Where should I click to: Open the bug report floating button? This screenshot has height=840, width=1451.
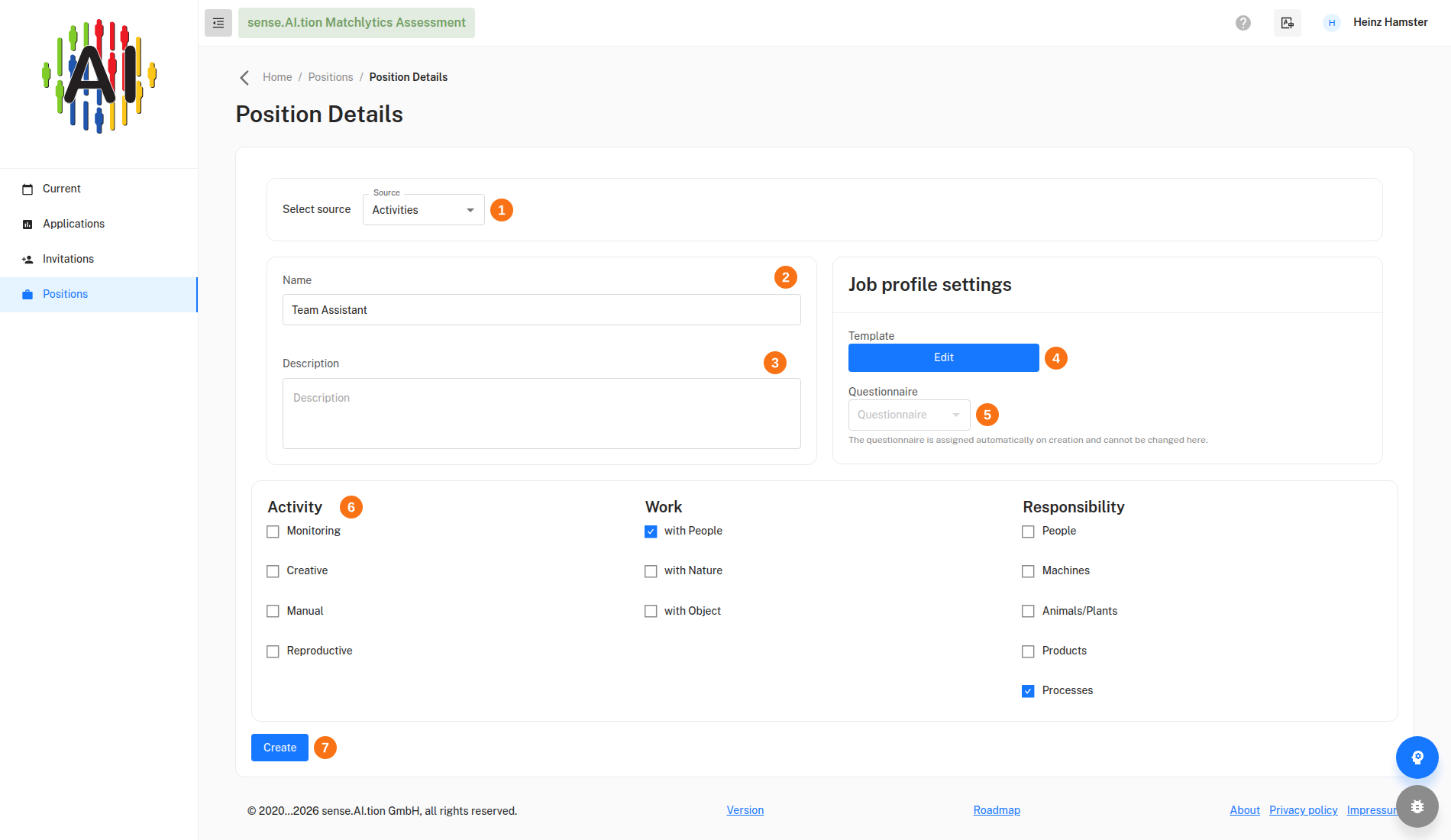(1417, 806)
